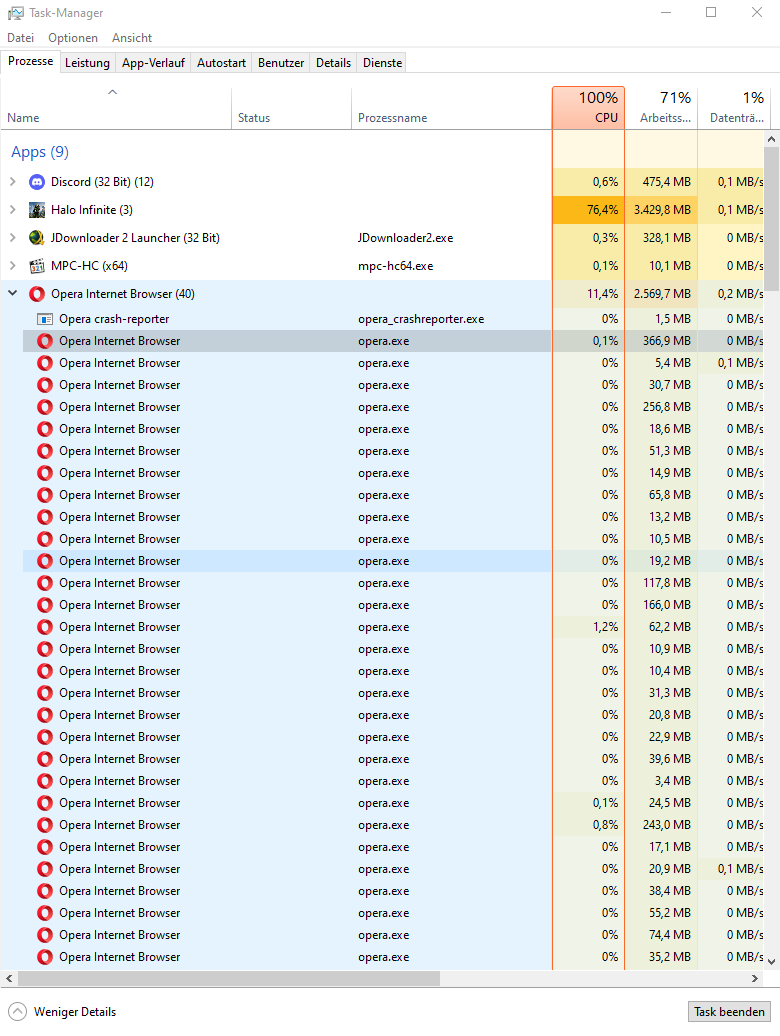
Task: Click the Weniger Details circle arrow icon
Action: pyautogui.click(x=18, y=1012)
